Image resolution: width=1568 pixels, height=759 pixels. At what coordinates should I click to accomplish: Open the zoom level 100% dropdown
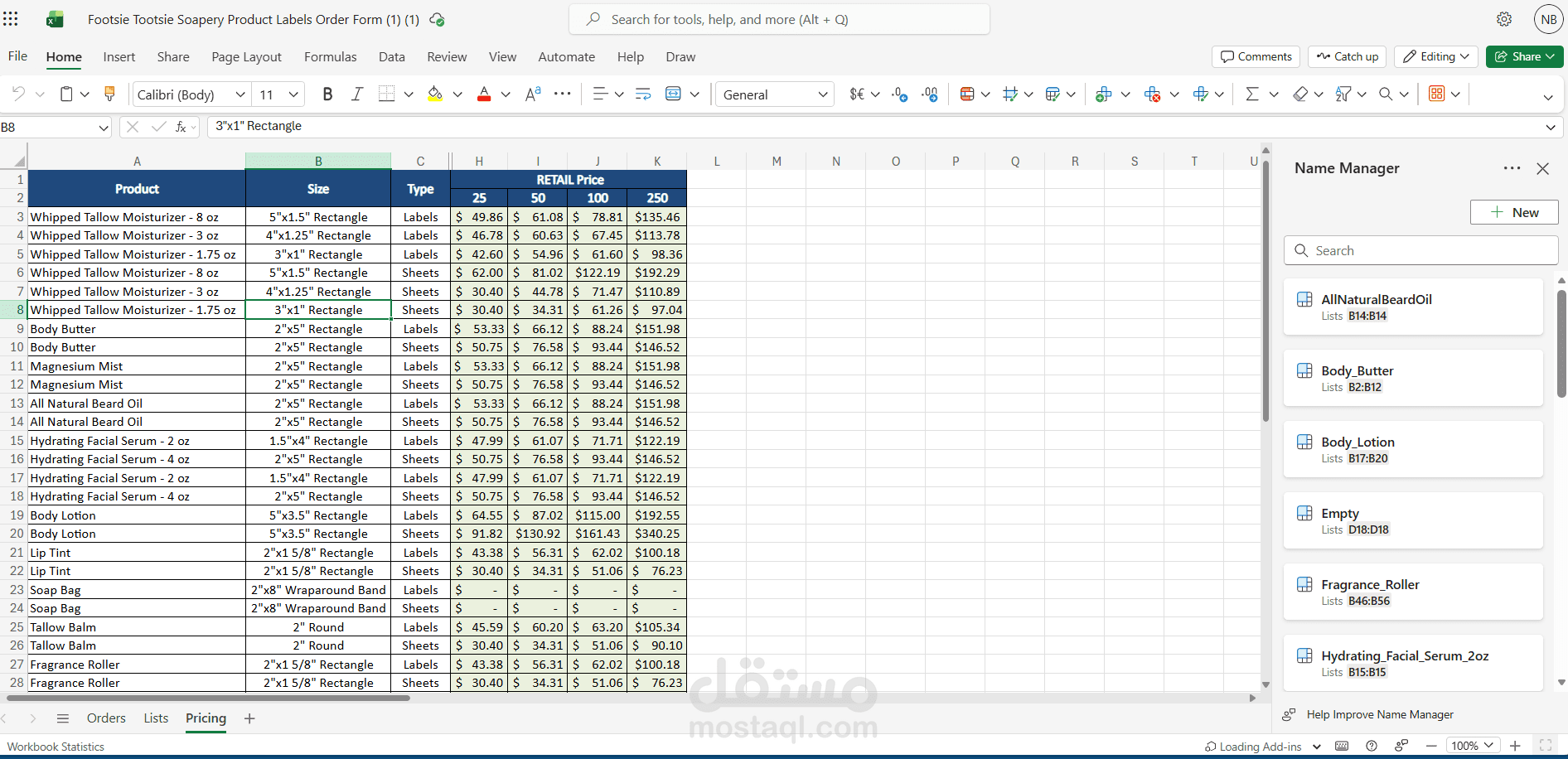(1474, 746)
